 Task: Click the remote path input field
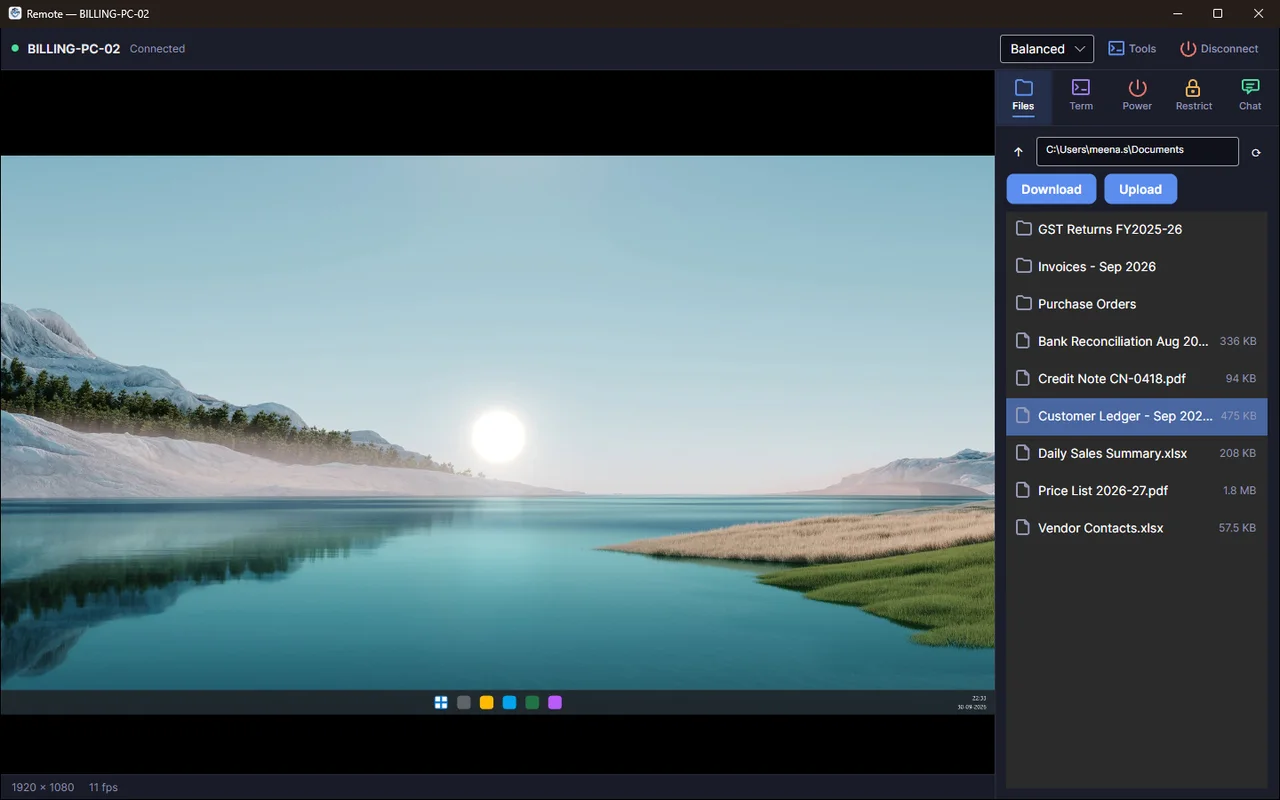tap(1137, 151)
